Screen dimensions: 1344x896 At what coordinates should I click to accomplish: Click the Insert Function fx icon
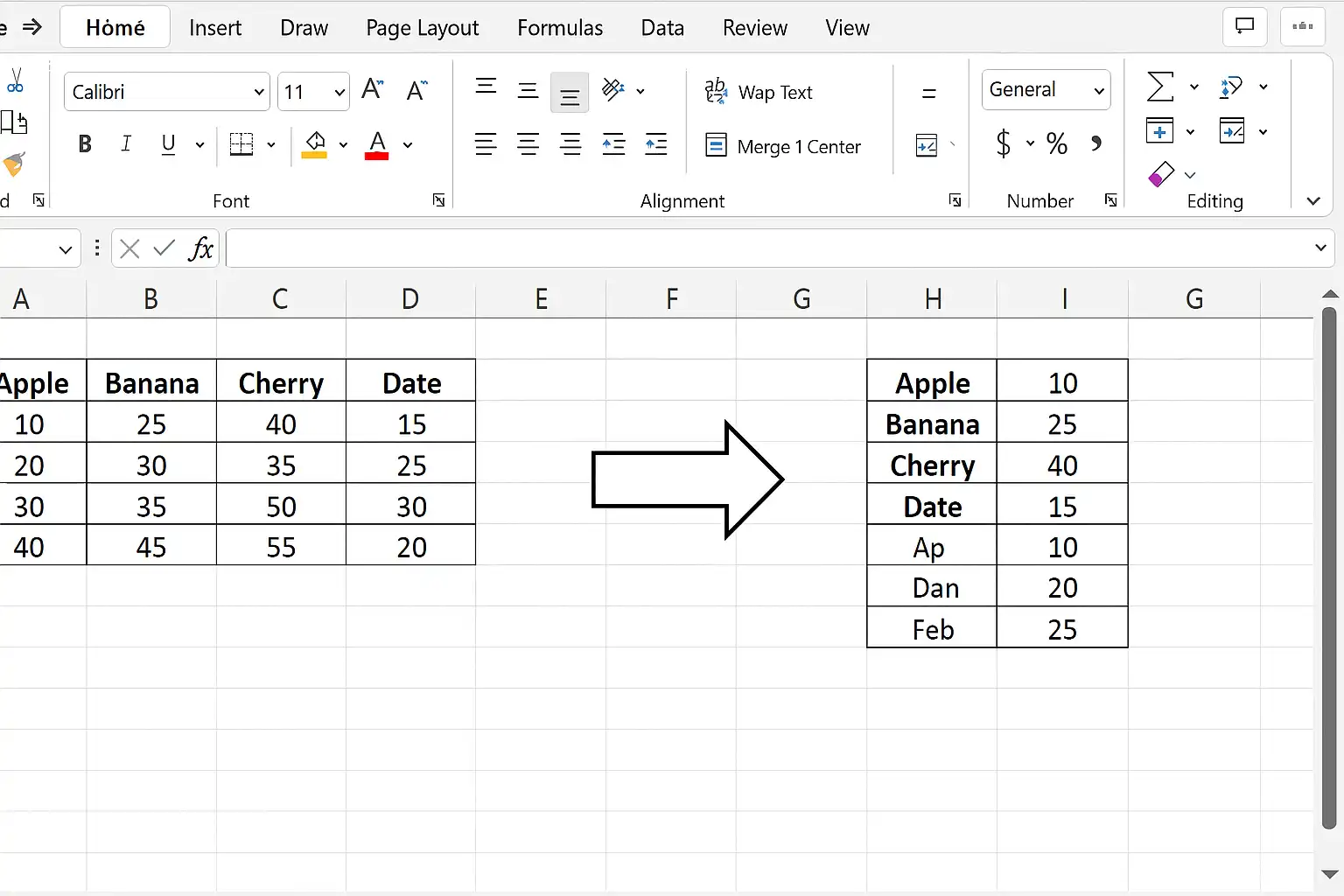(201, 249)
